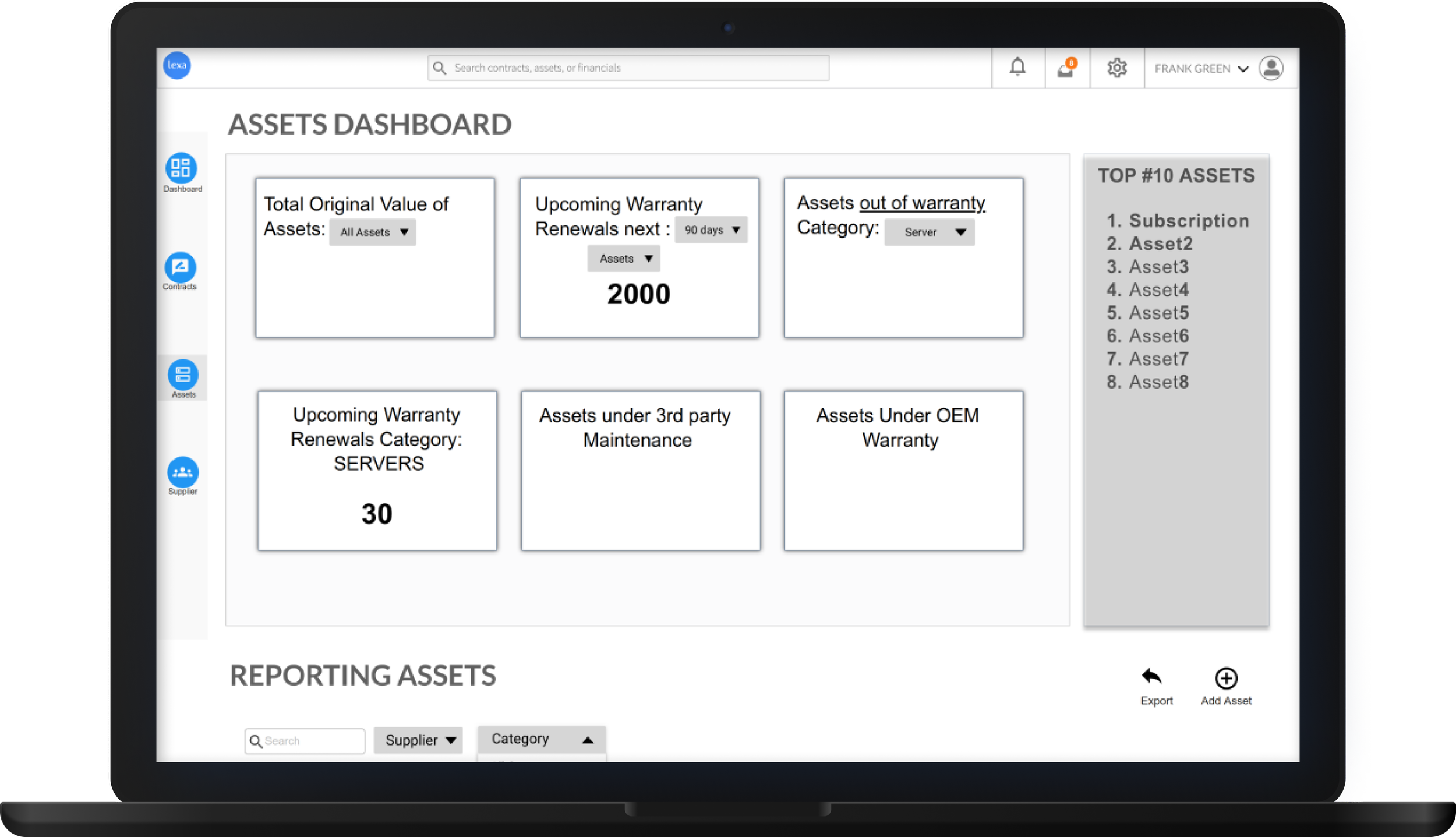Select Asset5 in top assets list
This screenshot has width=1456, height=837.
[x=1158, y=313]
